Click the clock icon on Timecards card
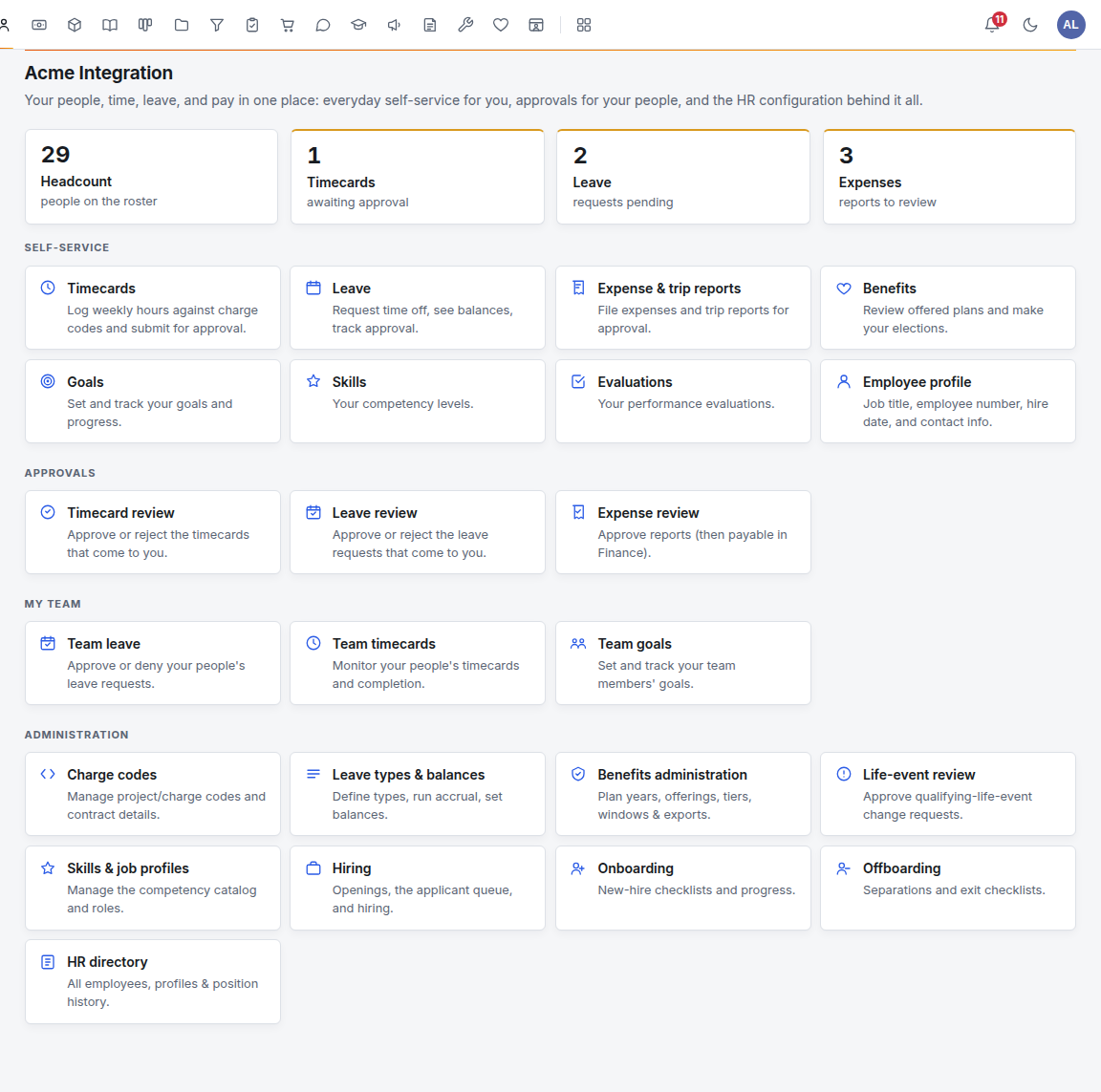 pyautogui.click(x=48, y=288)
